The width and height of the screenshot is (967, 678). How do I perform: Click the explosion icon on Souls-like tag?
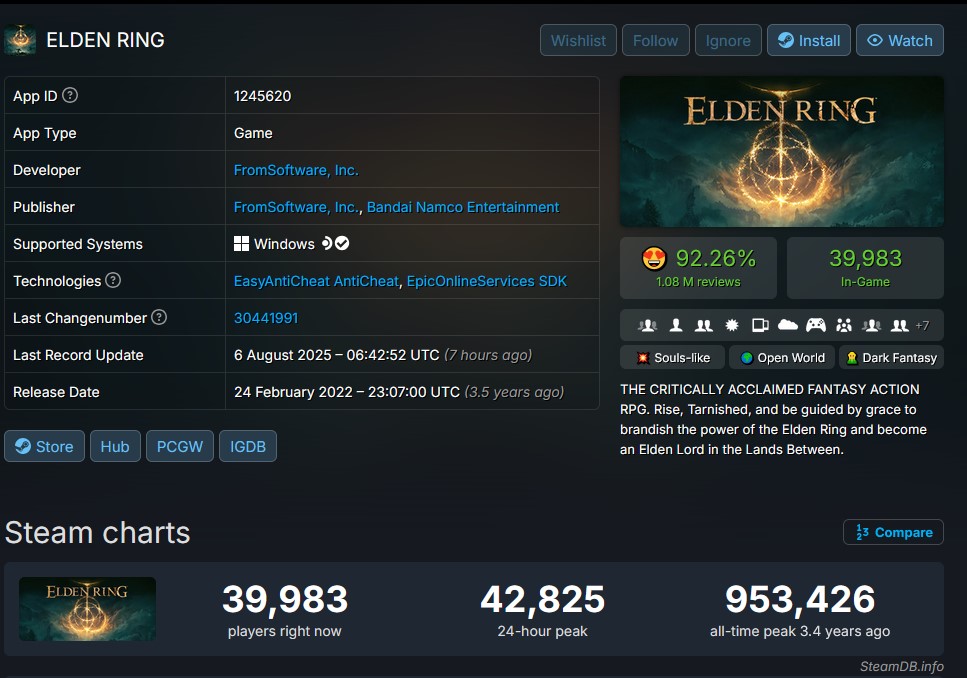(x=643, y=358)
